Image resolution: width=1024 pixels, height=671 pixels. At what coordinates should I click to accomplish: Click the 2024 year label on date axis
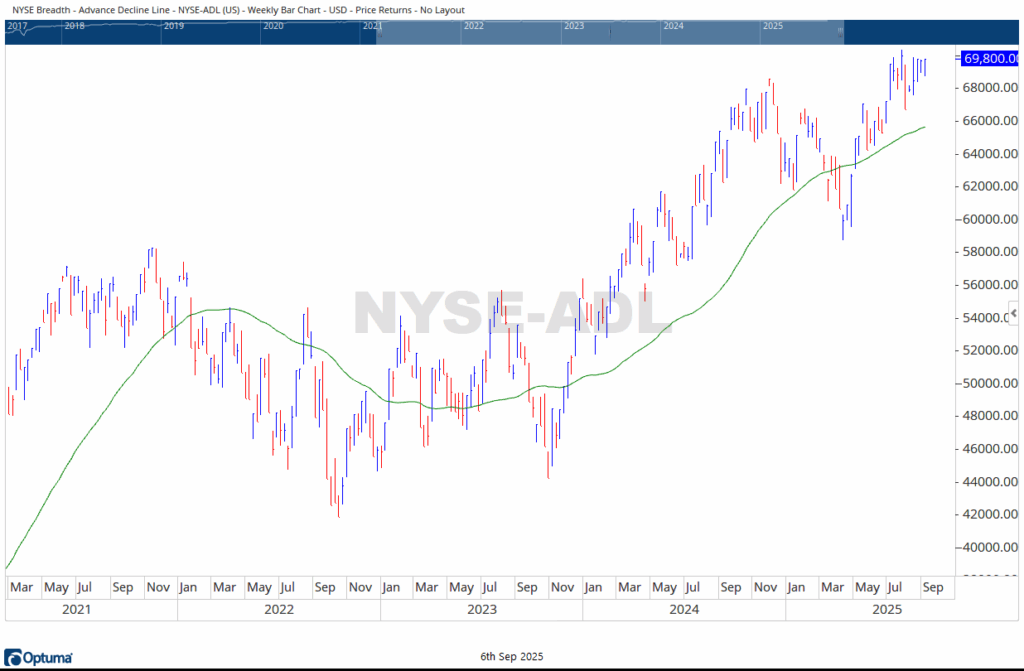click(684, 609)
